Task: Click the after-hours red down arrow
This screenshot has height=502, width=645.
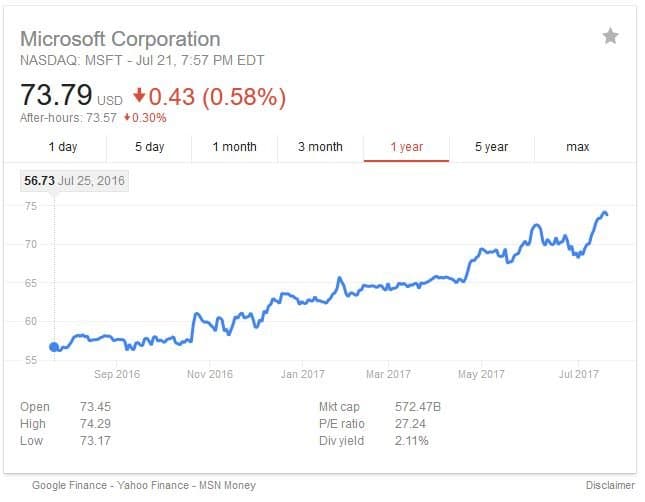Action: click(127, 117)
